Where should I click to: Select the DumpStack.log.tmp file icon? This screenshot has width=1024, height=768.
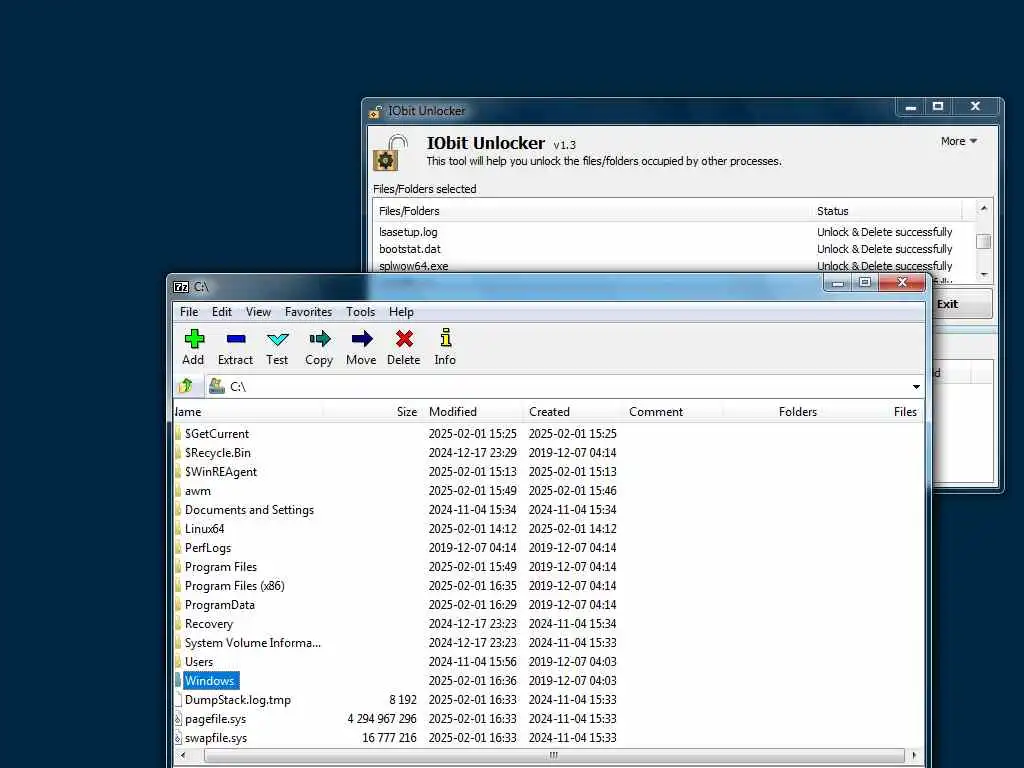click(178, 700)
